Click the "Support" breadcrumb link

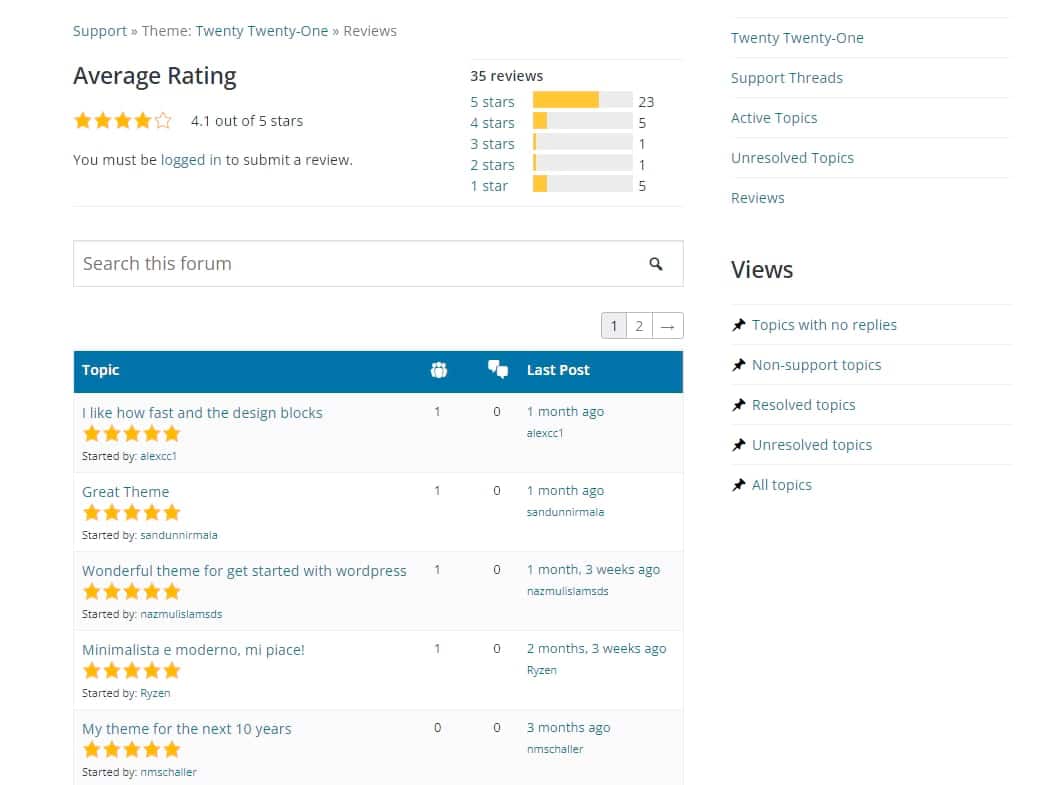100,30
